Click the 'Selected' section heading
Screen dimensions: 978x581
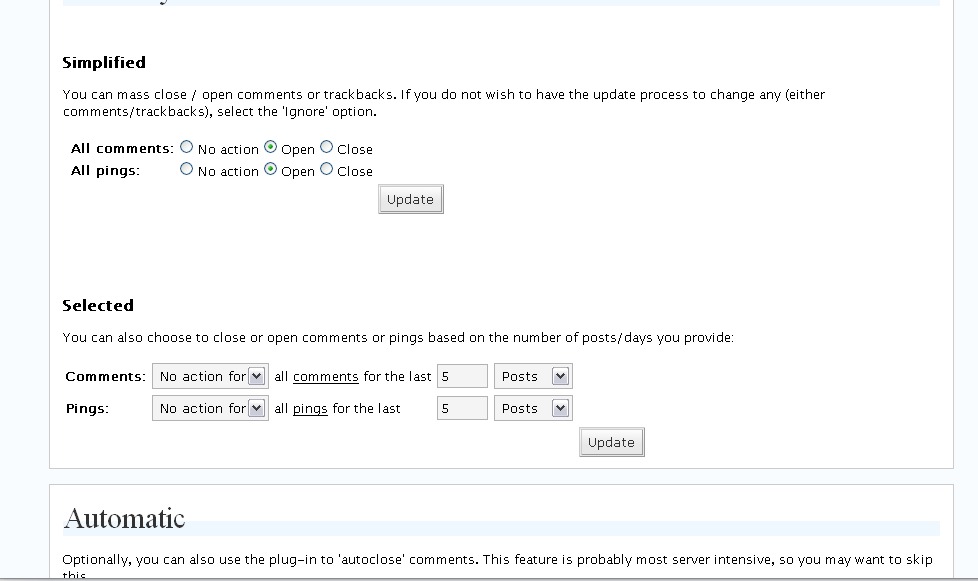pyautogui.click(x=98, y=305)
